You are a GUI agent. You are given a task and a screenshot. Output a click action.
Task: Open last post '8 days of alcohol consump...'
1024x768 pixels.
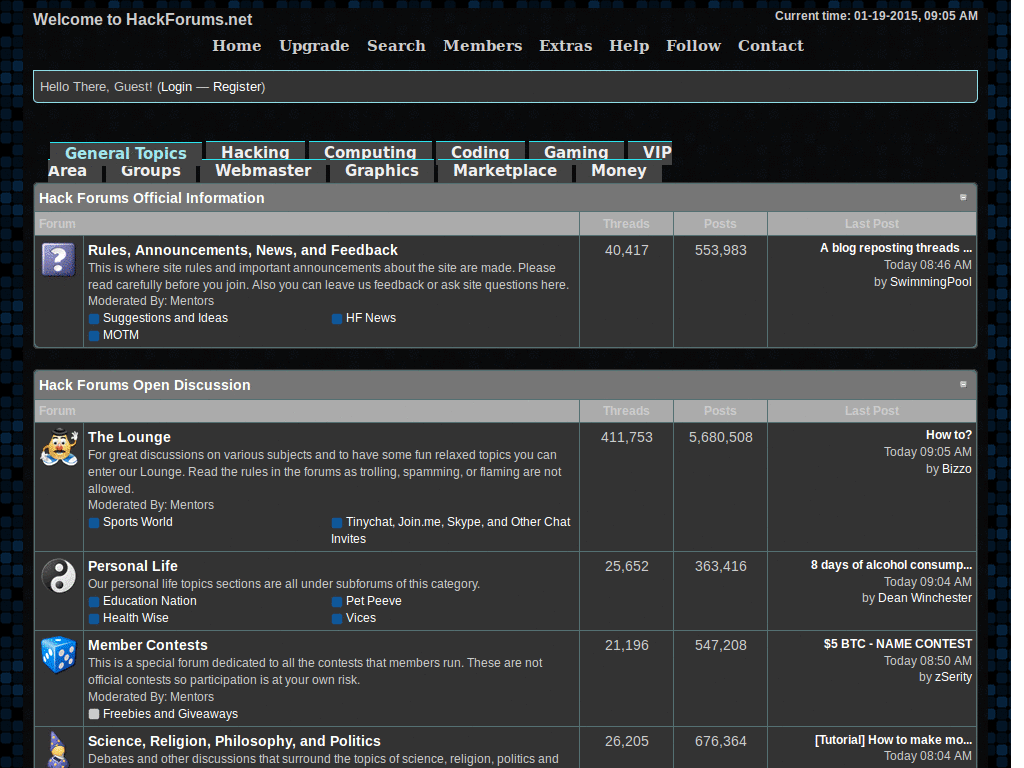click(891, 565)
